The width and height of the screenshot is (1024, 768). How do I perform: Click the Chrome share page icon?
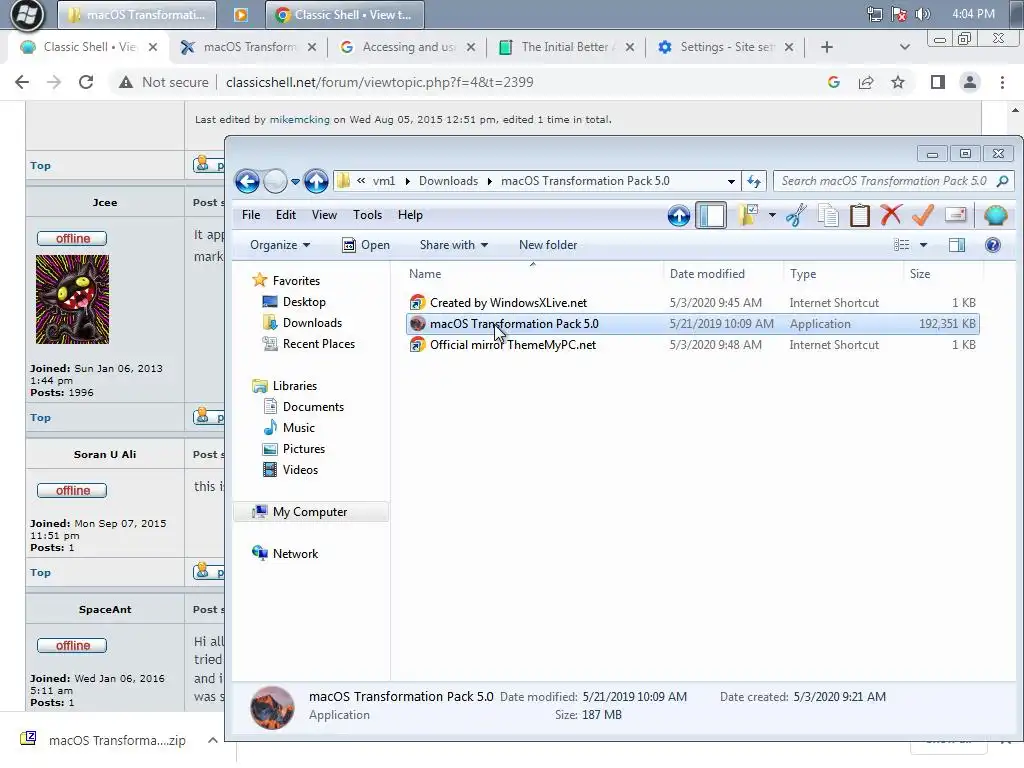[x=866, y=82]
